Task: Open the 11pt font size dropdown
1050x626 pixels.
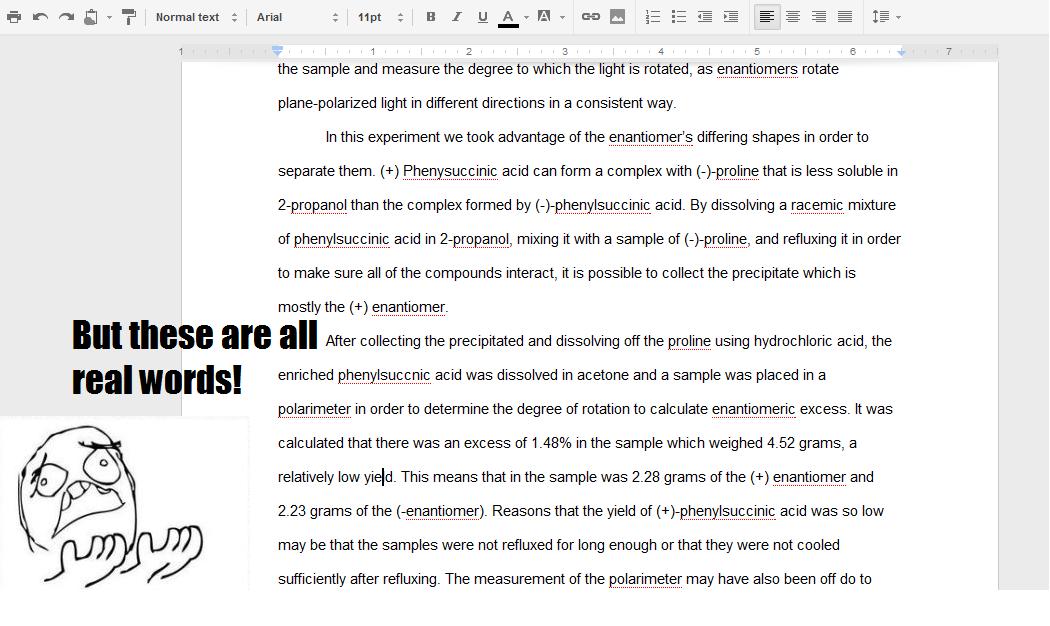Action: [x=380, y=17]
